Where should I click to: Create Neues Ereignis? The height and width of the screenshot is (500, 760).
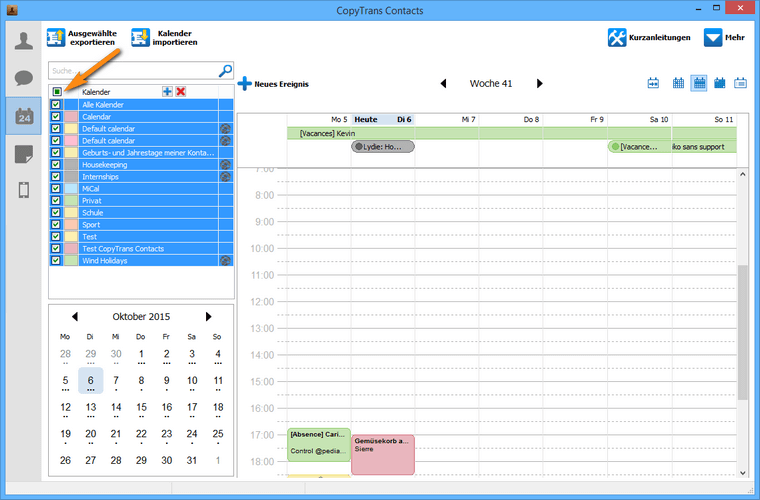[273, 84]
